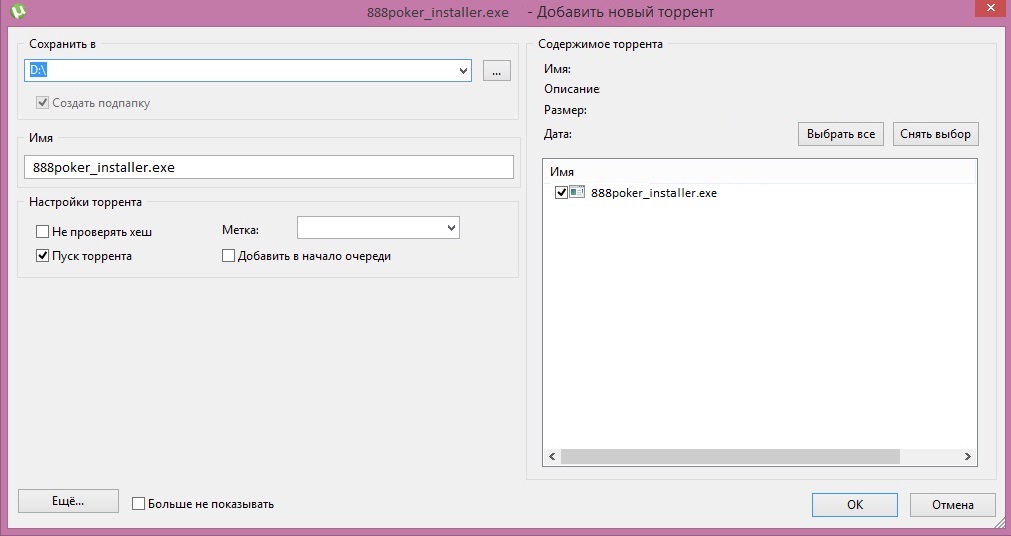The height and width of the screenshot is (536, 1011).
Task: Click the uTorrent logo in title bar
Action: (17, 11)
